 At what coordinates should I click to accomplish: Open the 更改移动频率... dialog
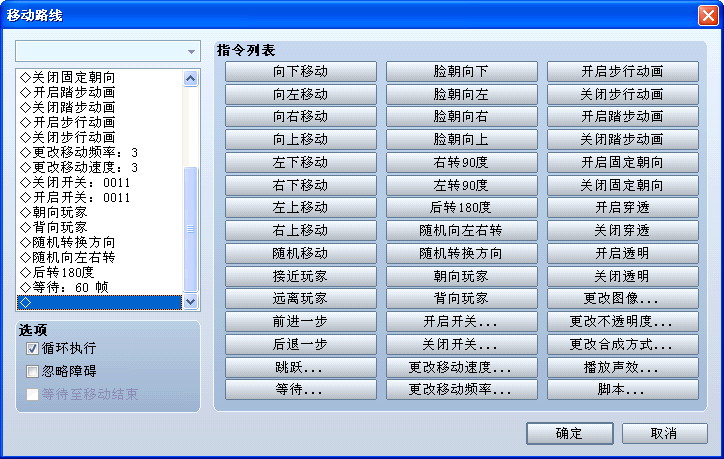(x=462, y=389)
